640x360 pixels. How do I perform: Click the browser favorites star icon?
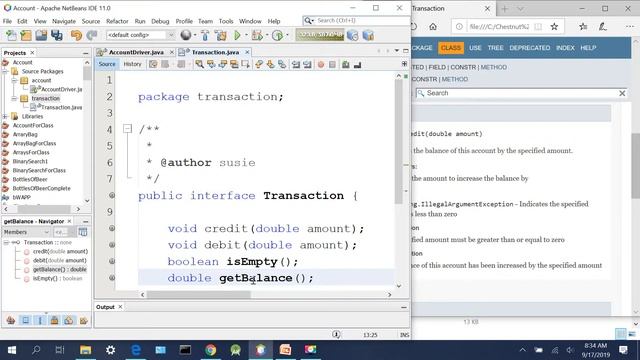(554, 27)
